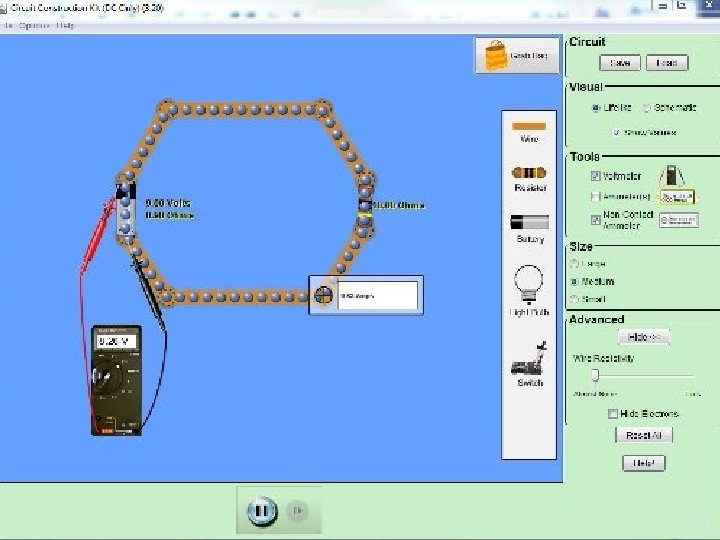Click the non-contact ammeter crosshair
This screenshot has height=540, width=720.
[323, 295]
